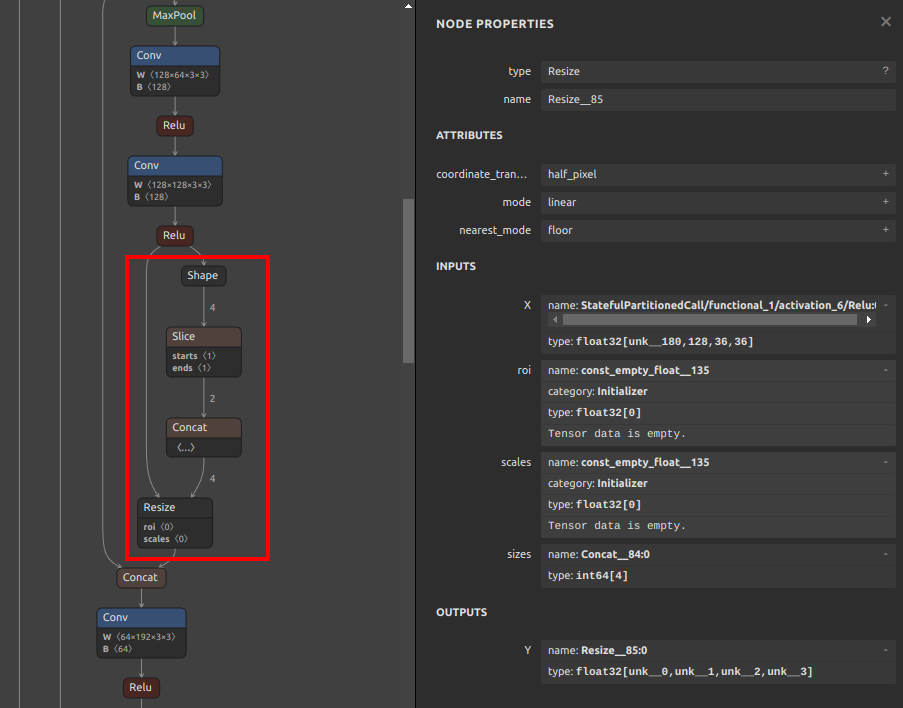Click the output name Resize__85:0
Screen dimensions: 903x708
point(597,650)
